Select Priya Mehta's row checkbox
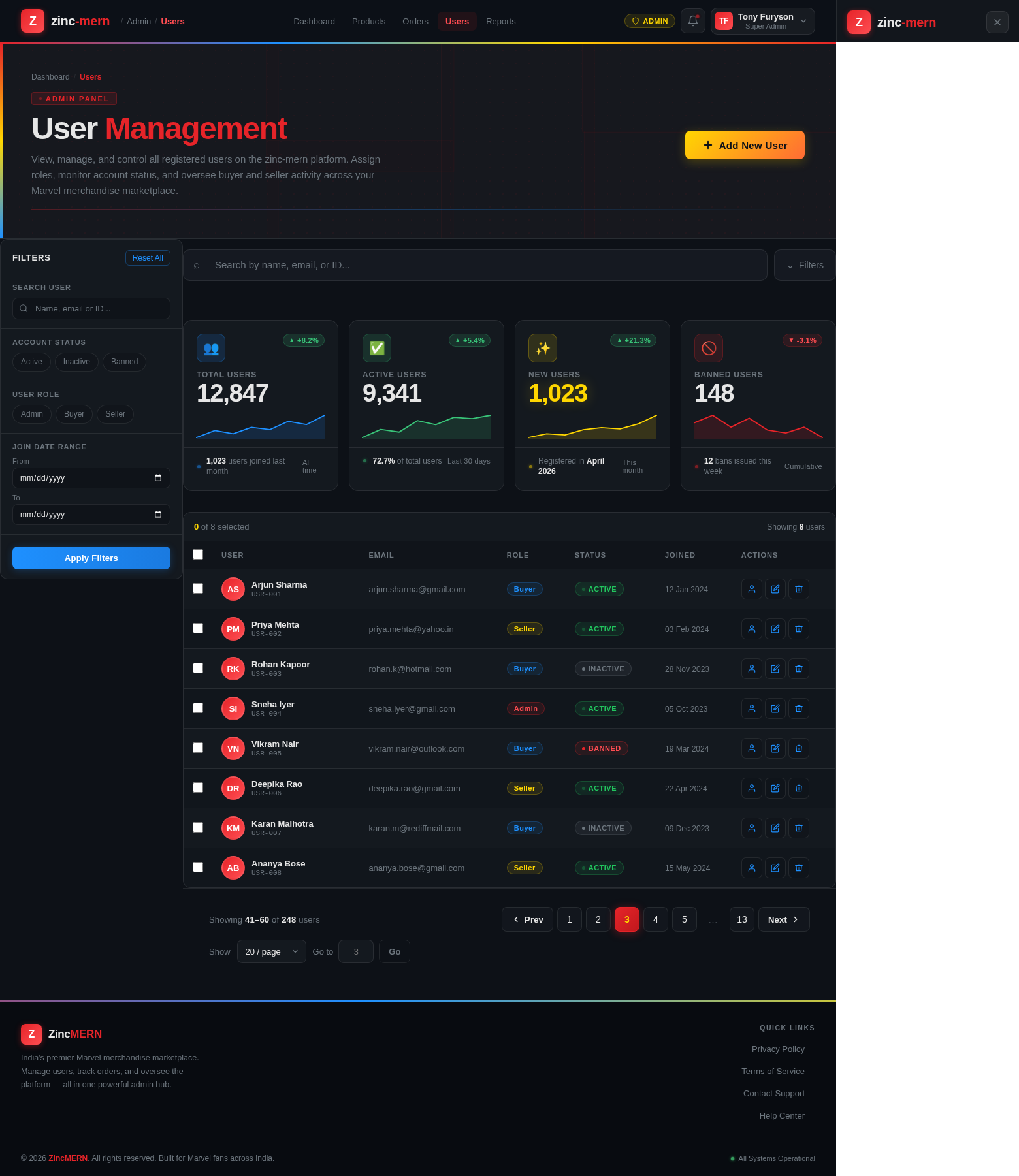The height and width of the screenshot is (1176, 1019). coord(198,628)
